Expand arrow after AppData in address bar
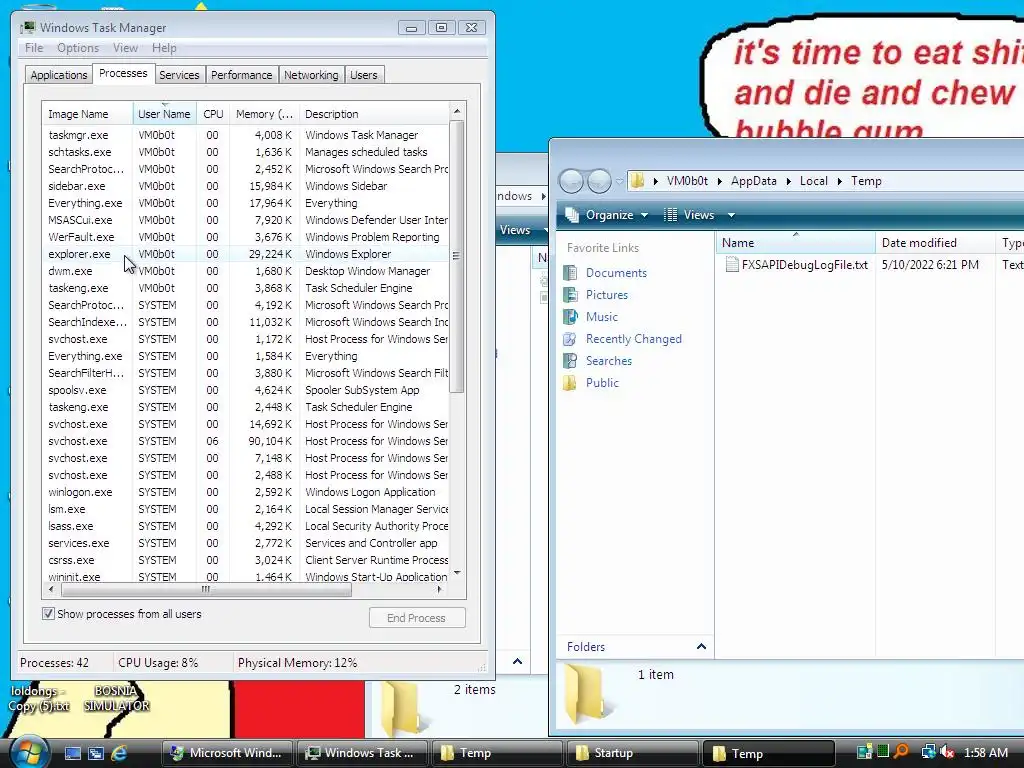Screen dimensions: 1024x768 click(x=788, y=182)
